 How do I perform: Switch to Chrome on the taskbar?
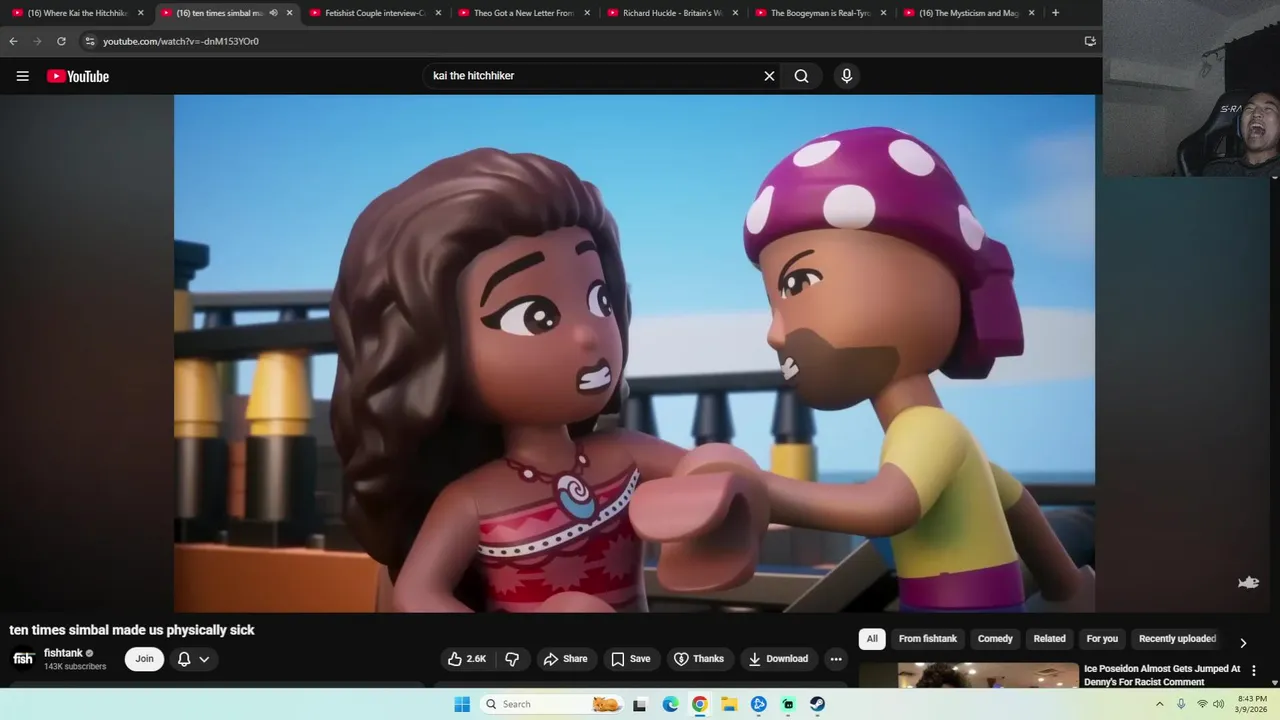[699, 704]
